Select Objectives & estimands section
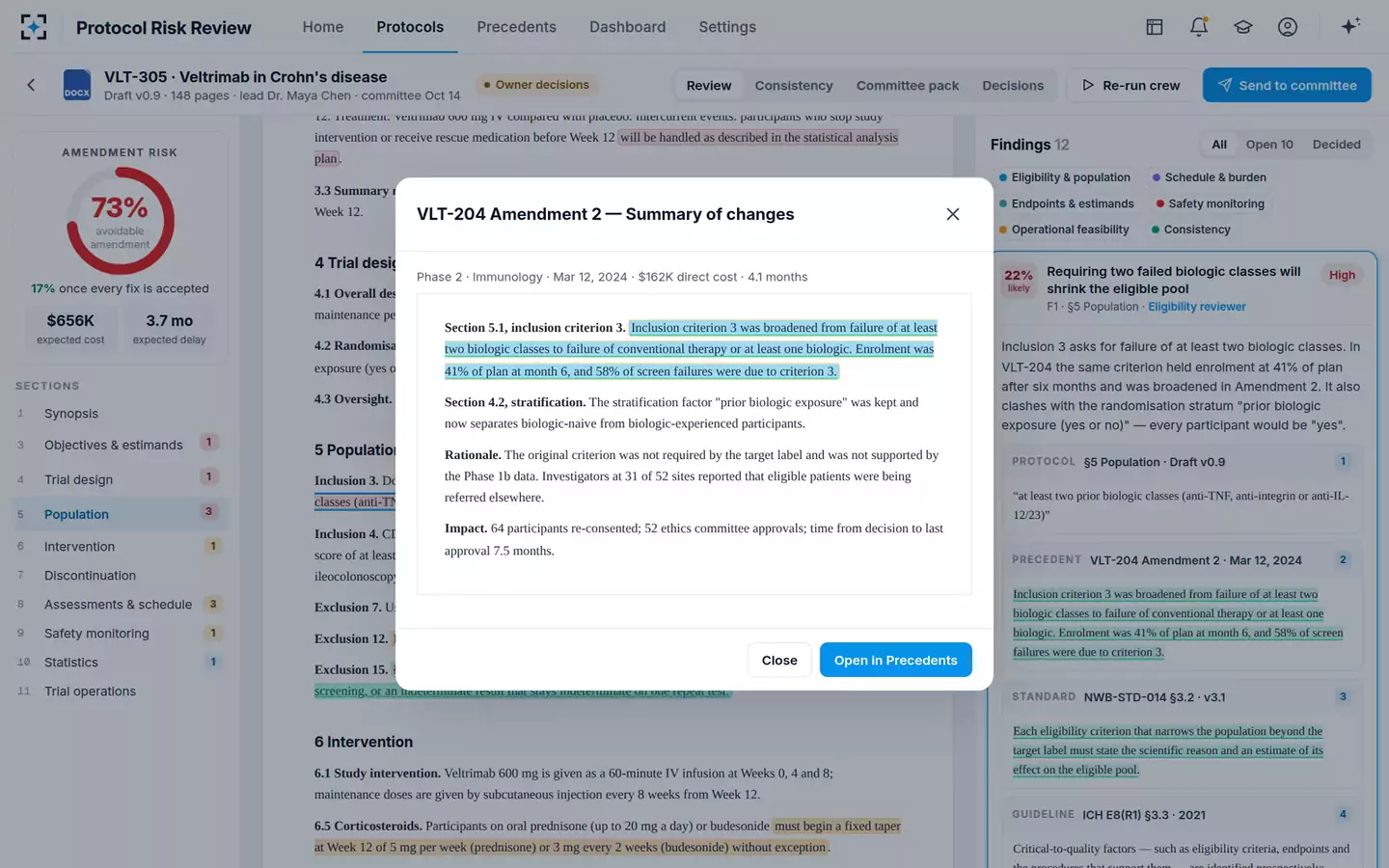1389x868 pixels. click(x=120, y=445)
